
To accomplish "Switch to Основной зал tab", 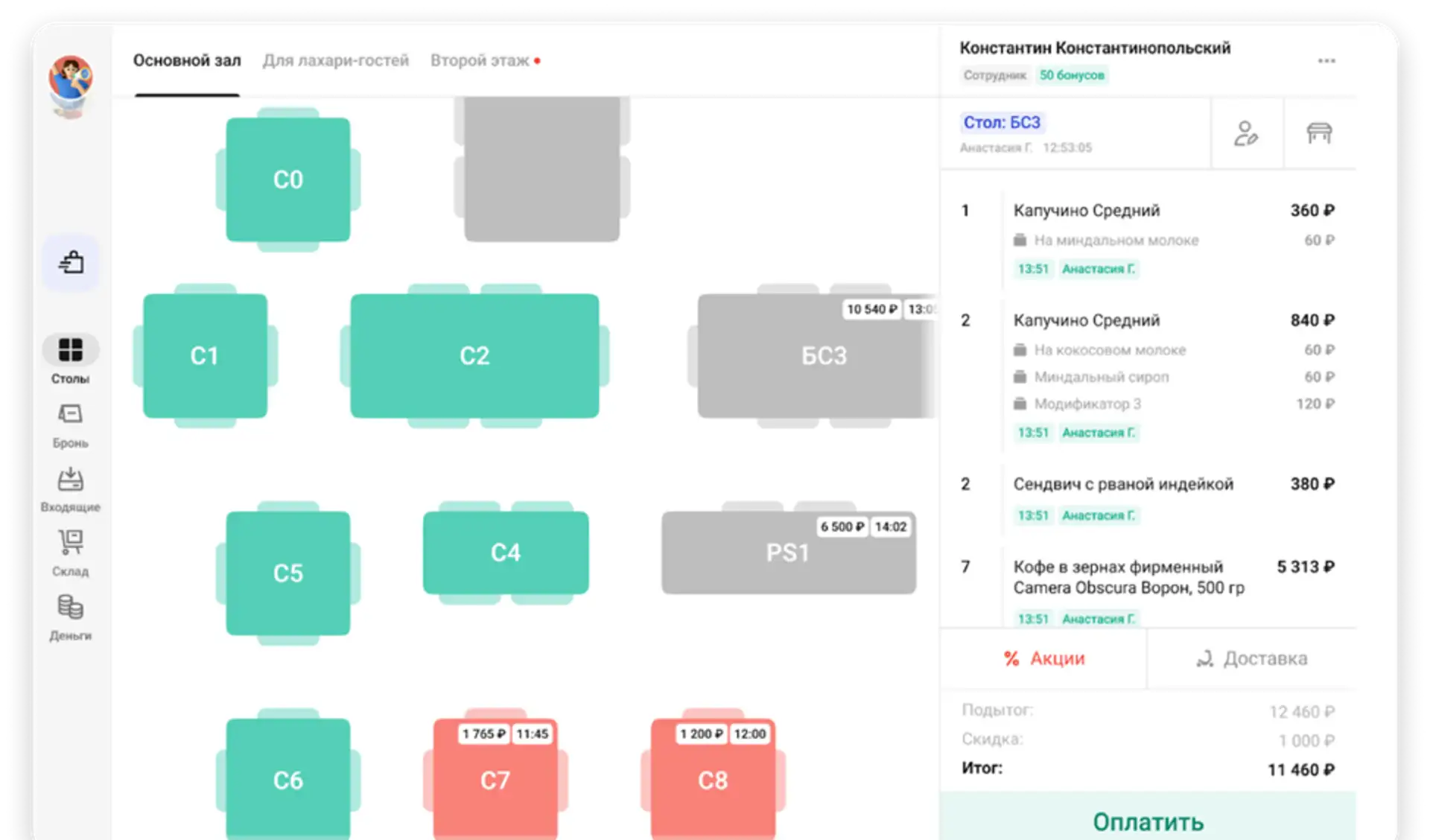I will [x=187, y=60].
